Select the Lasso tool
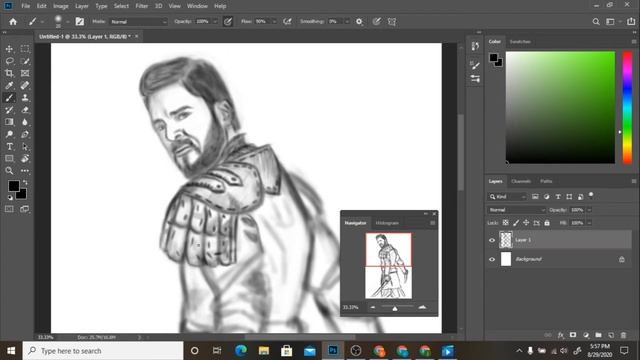Image resolution: width=640 pixels, height=360 pixels. [9, 61]
